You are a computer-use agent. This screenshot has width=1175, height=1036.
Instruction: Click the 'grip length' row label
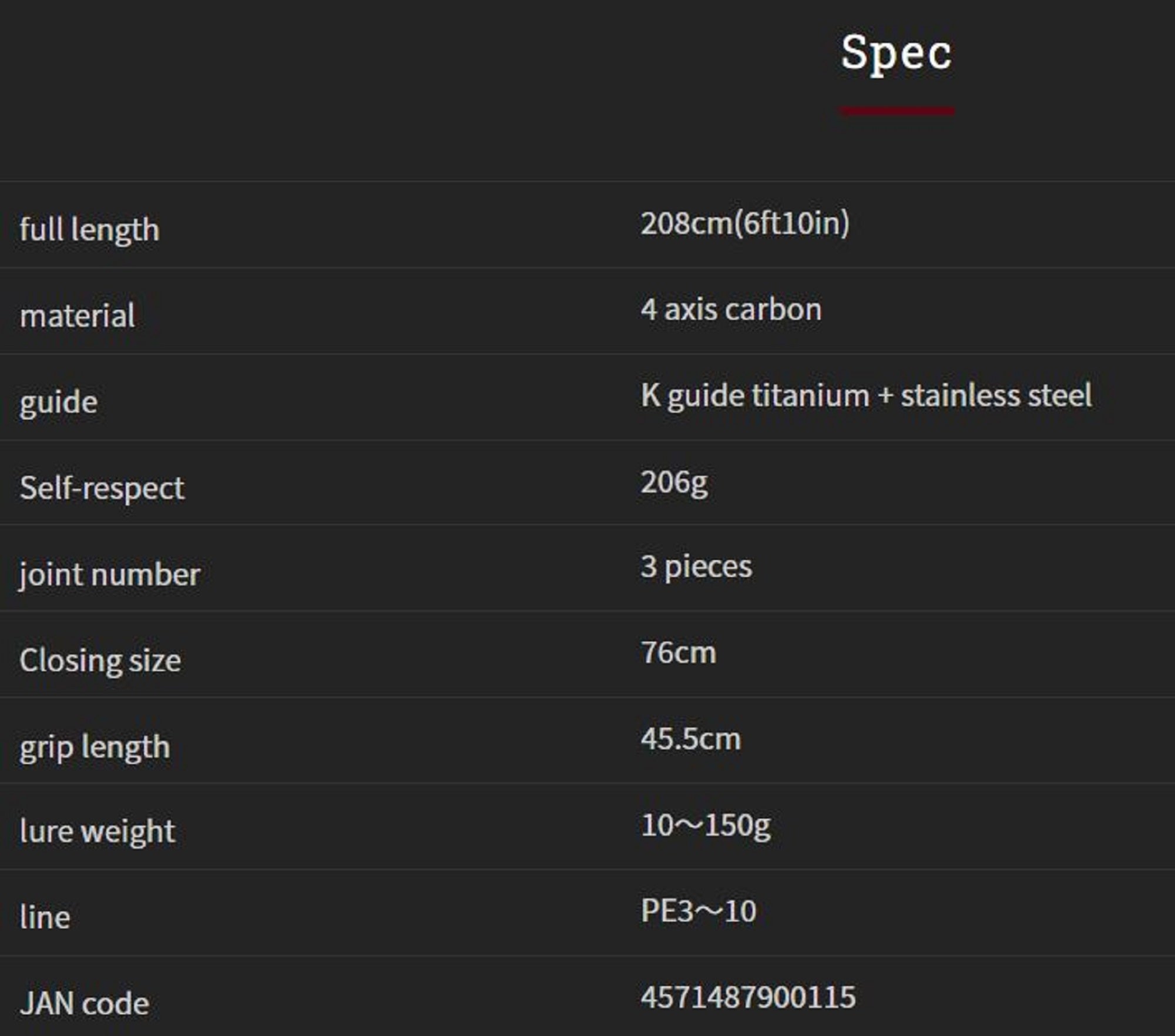click(x=95, y=747)
